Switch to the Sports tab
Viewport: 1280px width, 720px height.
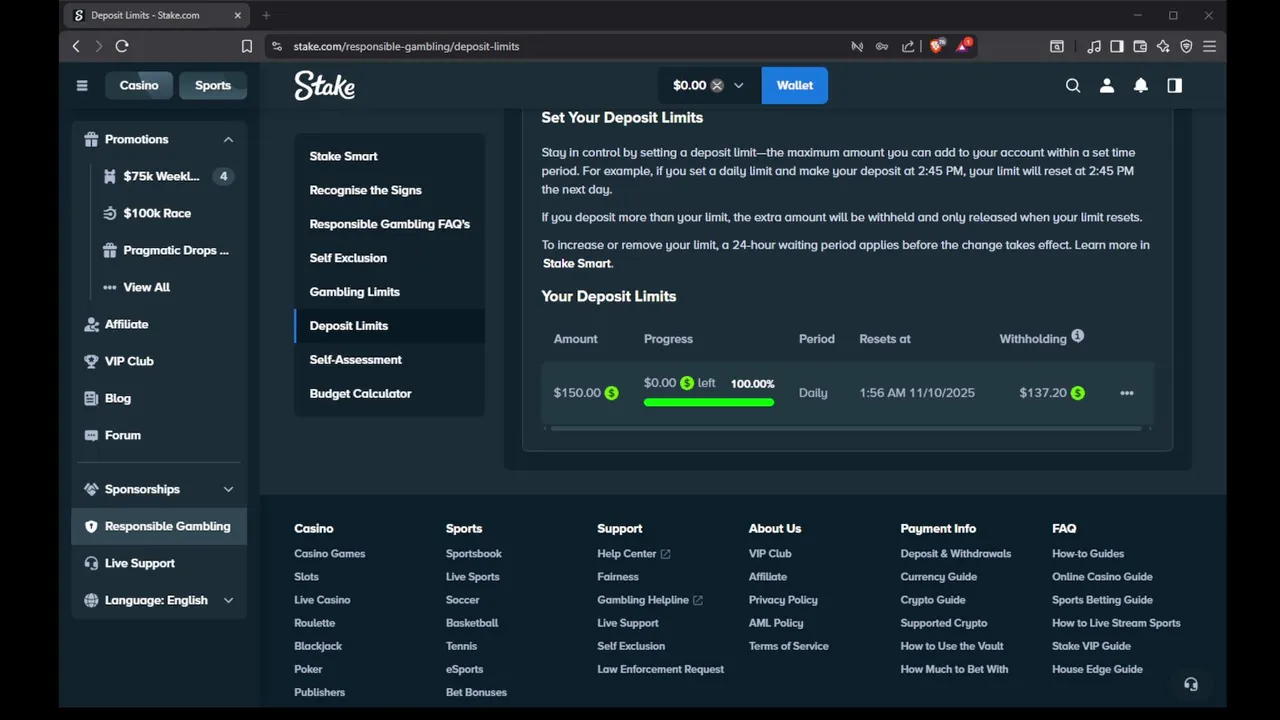(213, 86)
